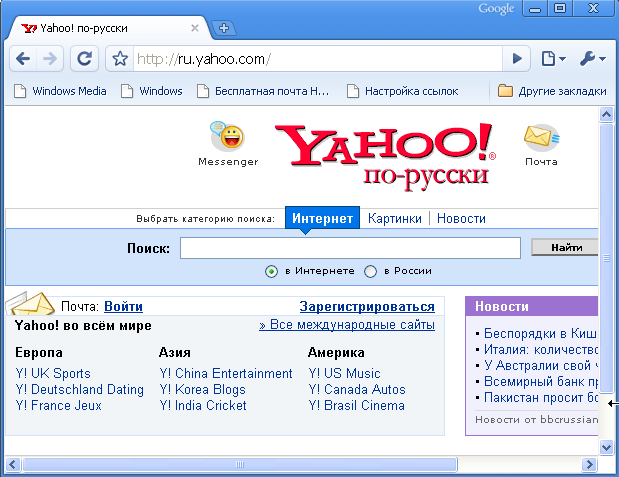Select the в Интернете radio button
This screenshot has height=477, width=619.
tap(271, 272)
